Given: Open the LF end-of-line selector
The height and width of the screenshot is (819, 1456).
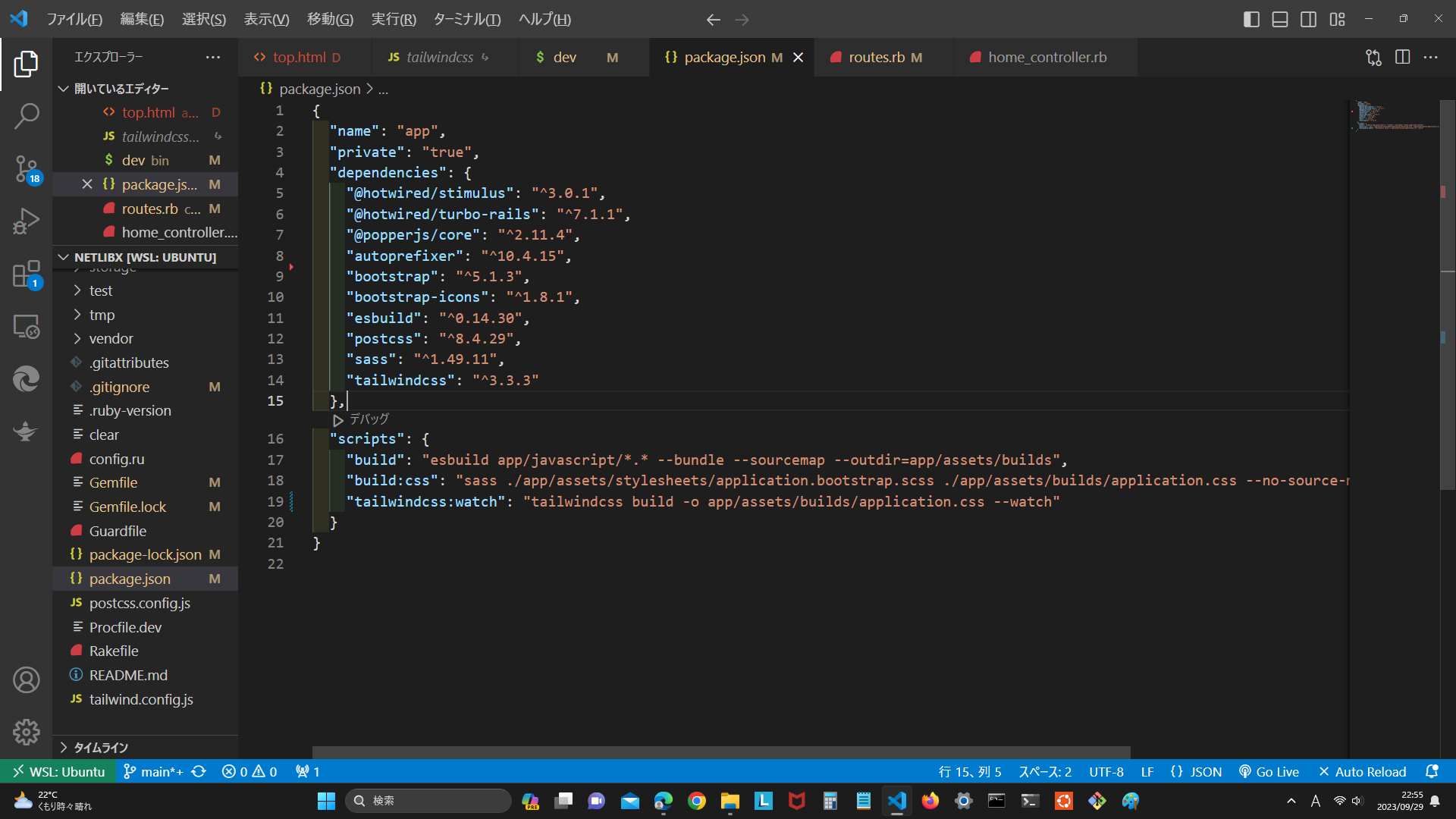Looking at the screenshot, I should pos(1147,771).
